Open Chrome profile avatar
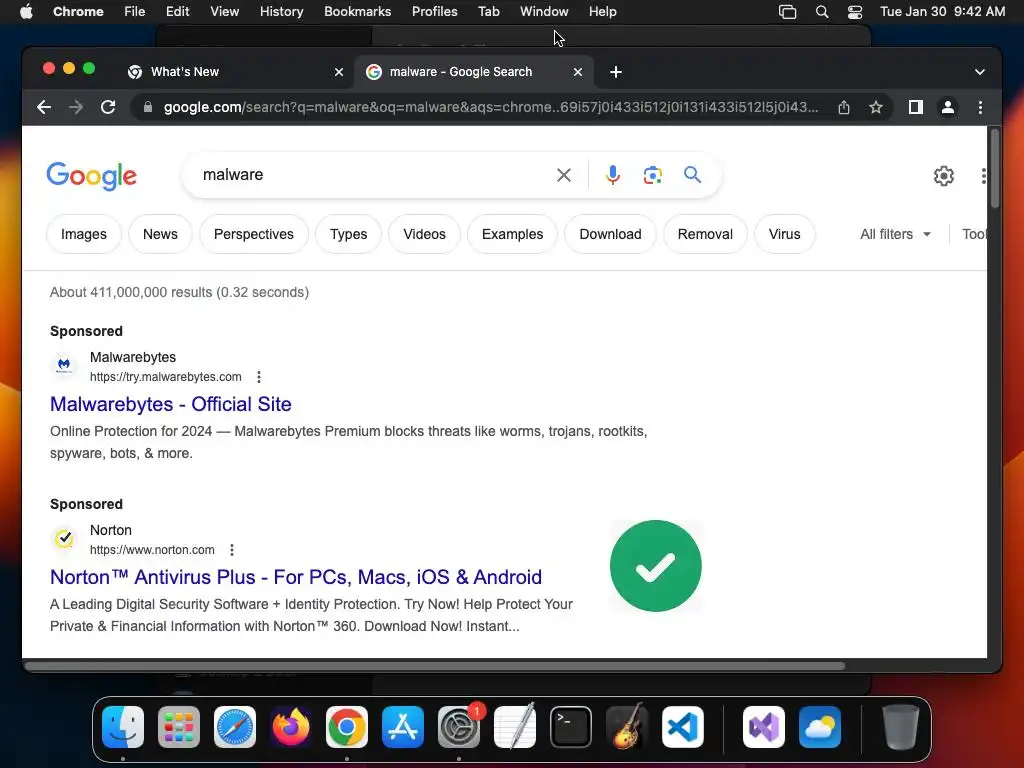 948,107
